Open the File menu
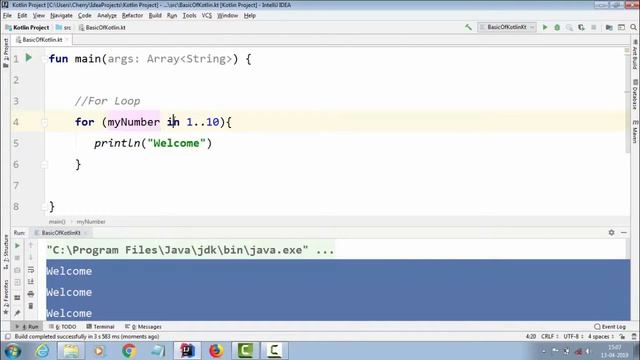Screen dimensions: 640x360 pyautogui.click(x=7, y=16)
